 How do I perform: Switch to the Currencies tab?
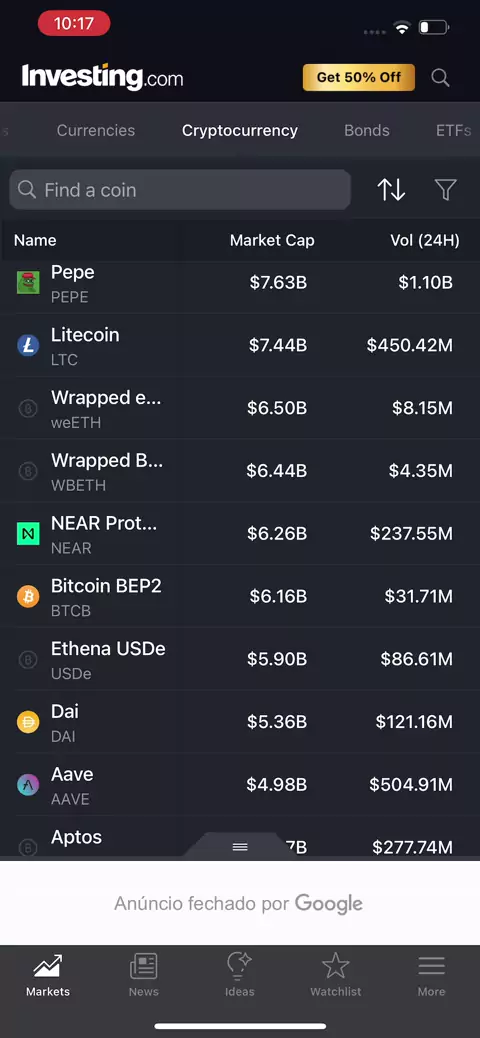point(96,130)
